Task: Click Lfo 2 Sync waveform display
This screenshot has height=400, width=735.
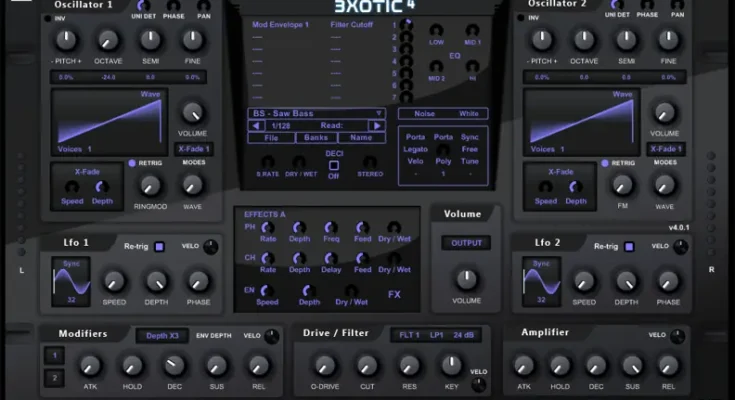Action: pos(541,282)
